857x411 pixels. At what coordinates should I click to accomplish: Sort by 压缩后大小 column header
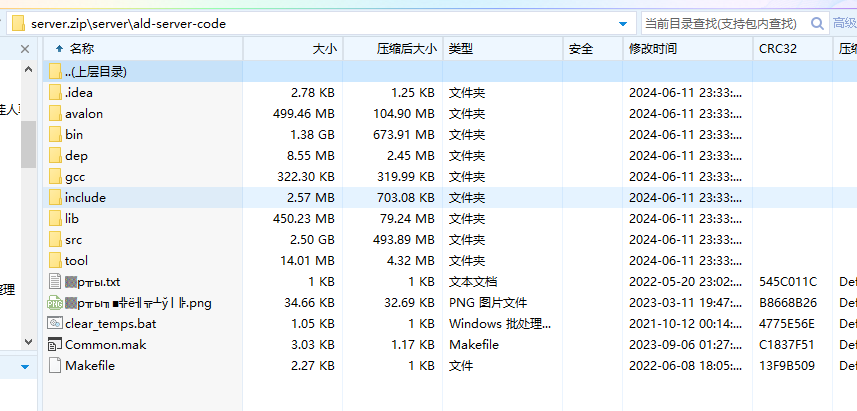point(406,48)
